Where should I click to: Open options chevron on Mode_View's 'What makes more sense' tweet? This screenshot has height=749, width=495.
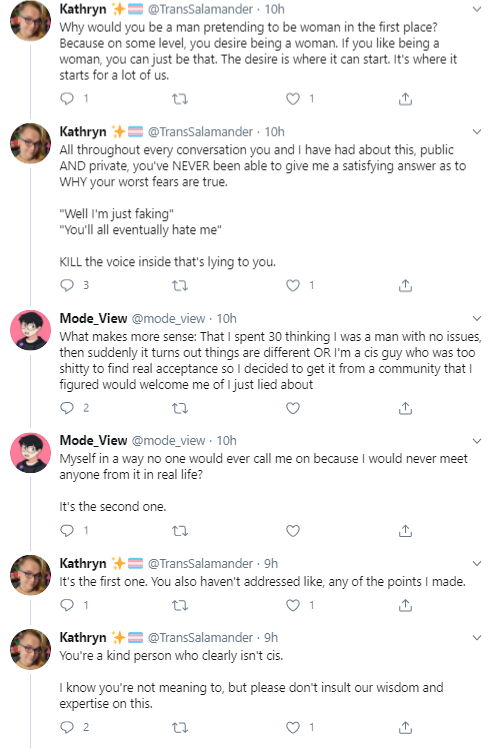point(476,319)
